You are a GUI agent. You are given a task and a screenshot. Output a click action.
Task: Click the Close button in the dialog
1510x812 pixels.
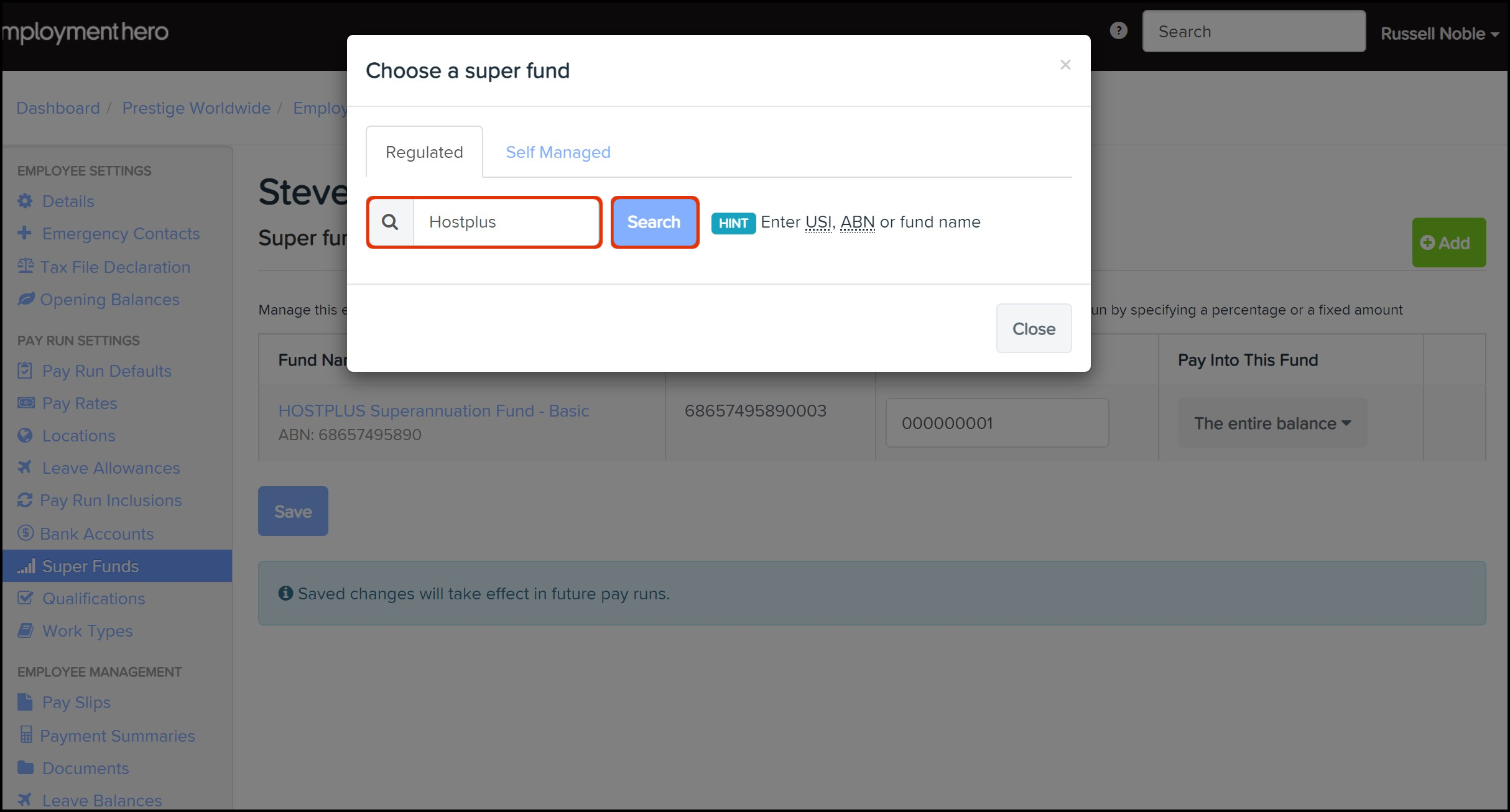click(1033, 329)
